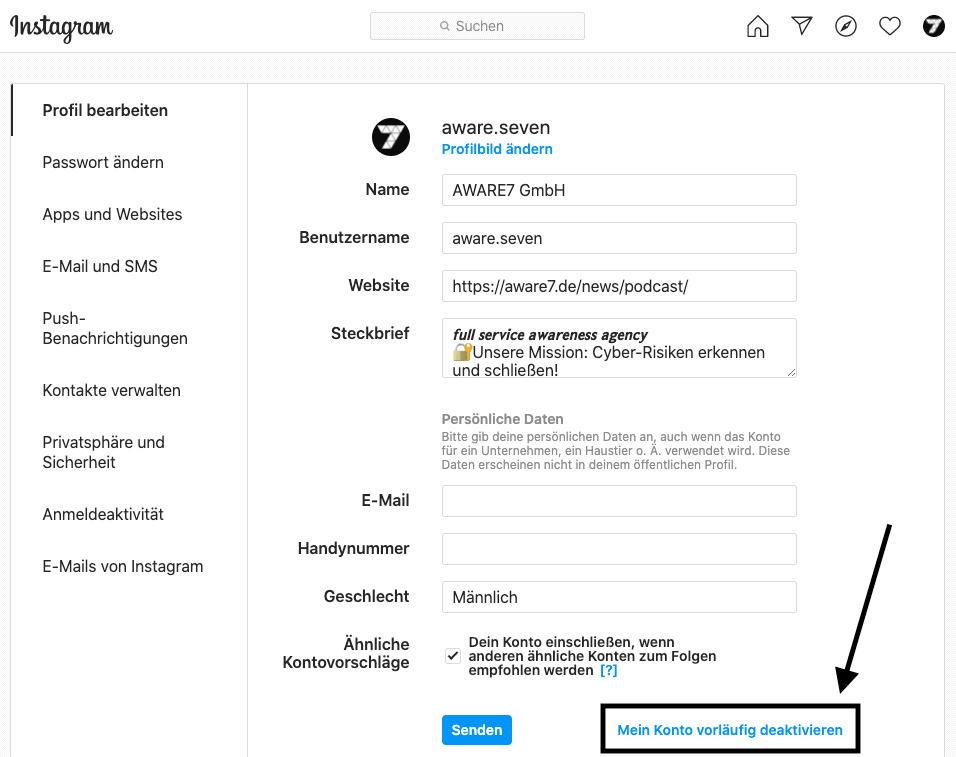Click the aware.seven profile picture
956x757 pixels.
(390, 137)
